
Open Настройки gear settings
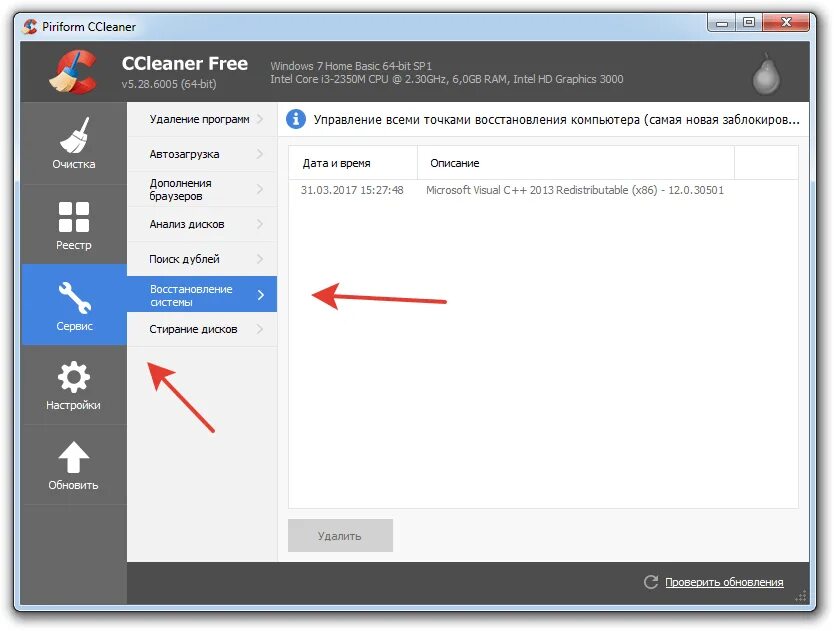pos(73,385)
